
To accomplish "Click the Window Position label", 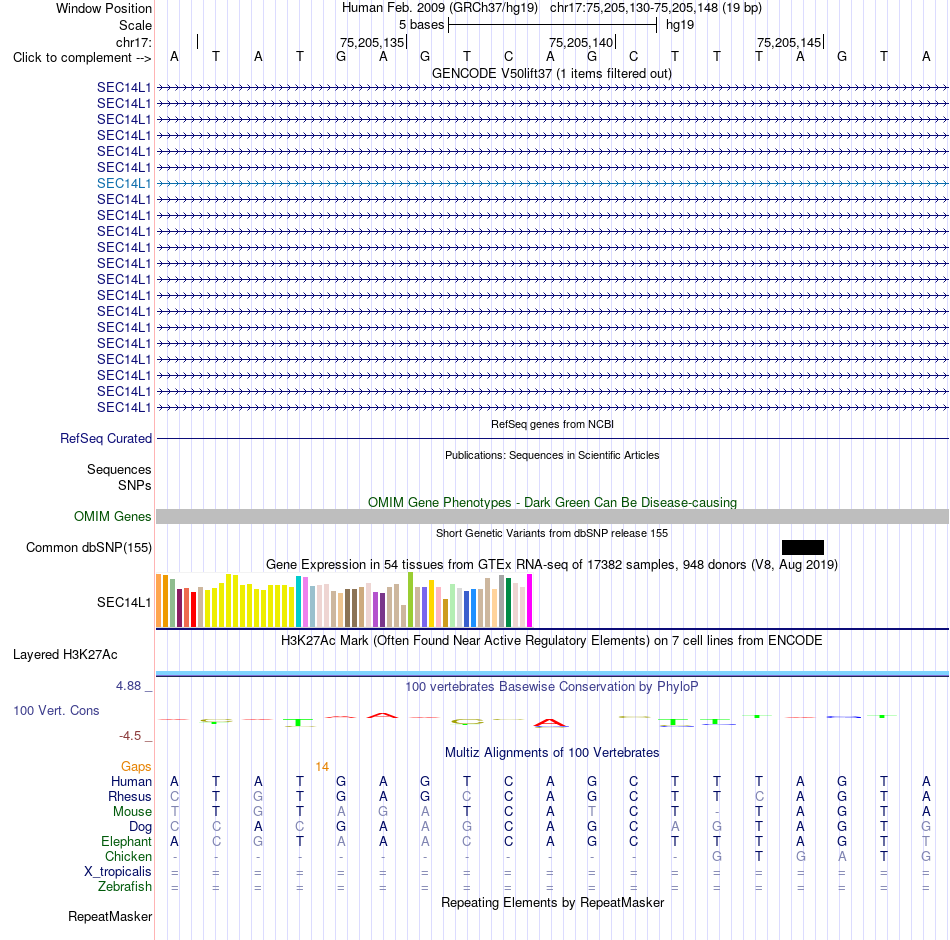I will tap(104, 8).
